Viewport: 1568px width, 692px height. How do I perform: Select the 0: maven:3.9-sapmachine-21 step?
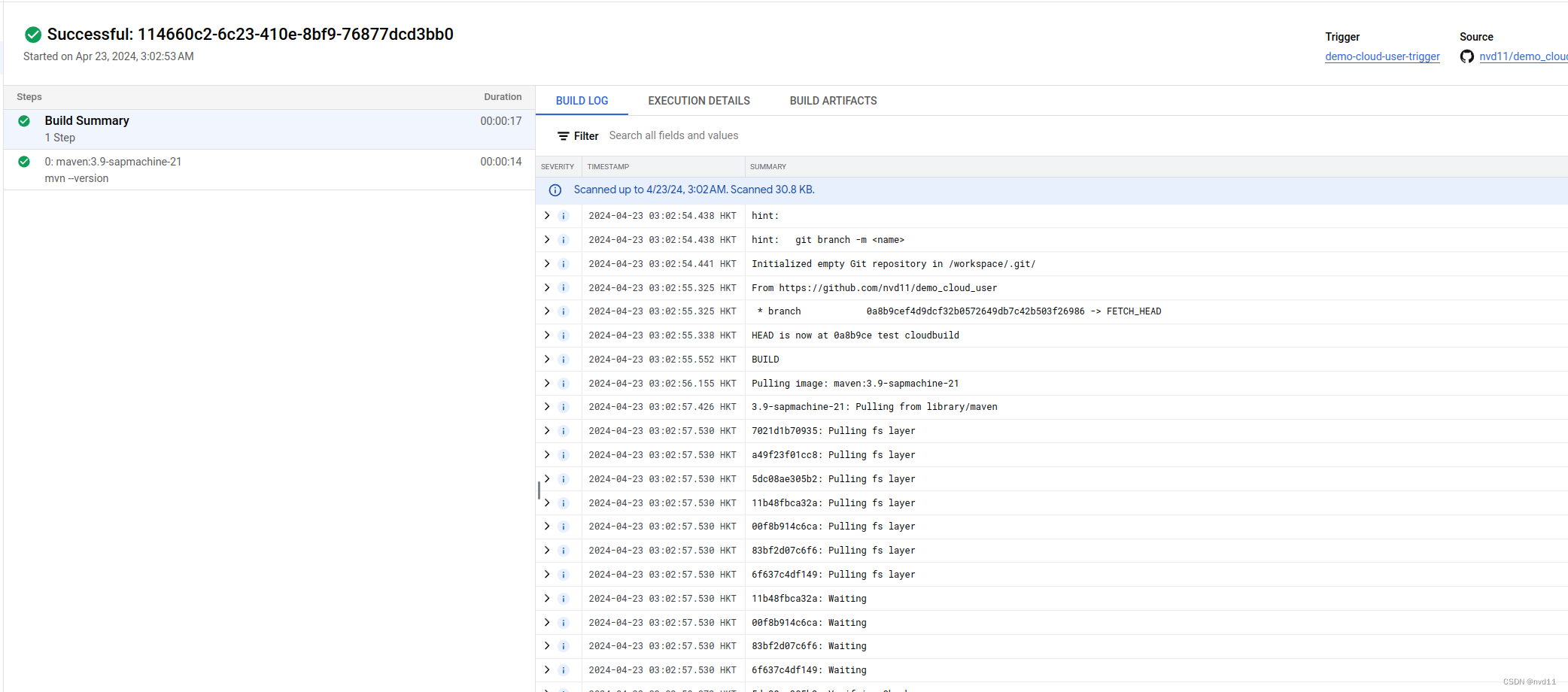click(269, 170)
